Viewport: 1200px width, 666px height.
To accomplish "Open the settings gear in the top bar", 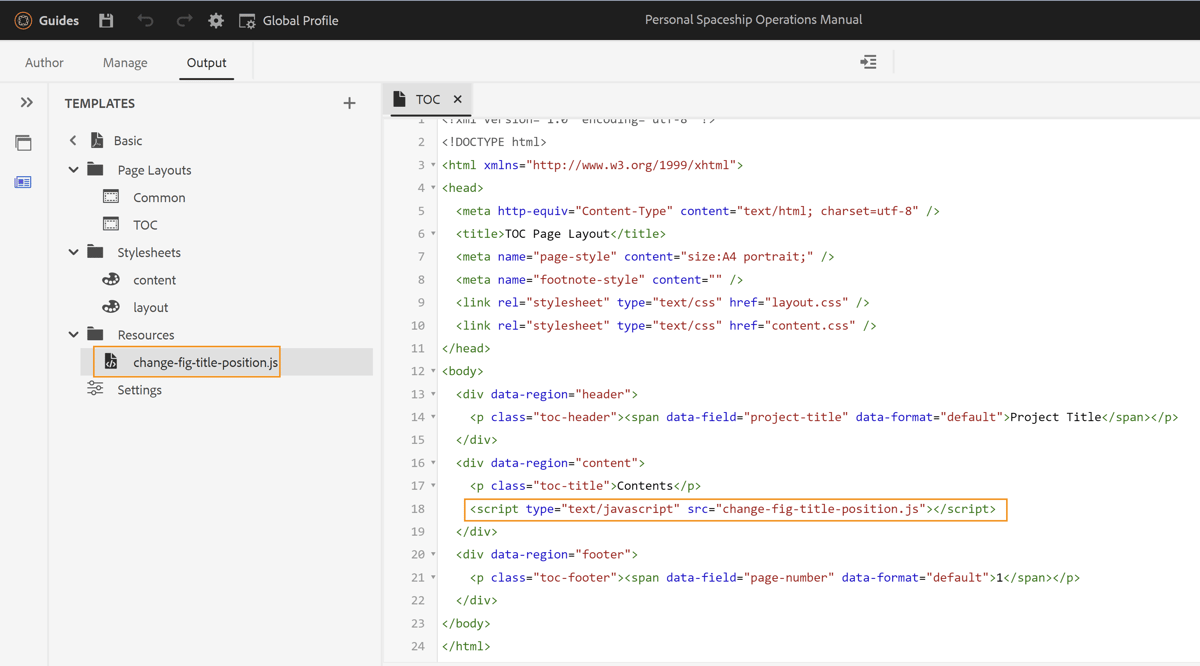I will point(216,20).
